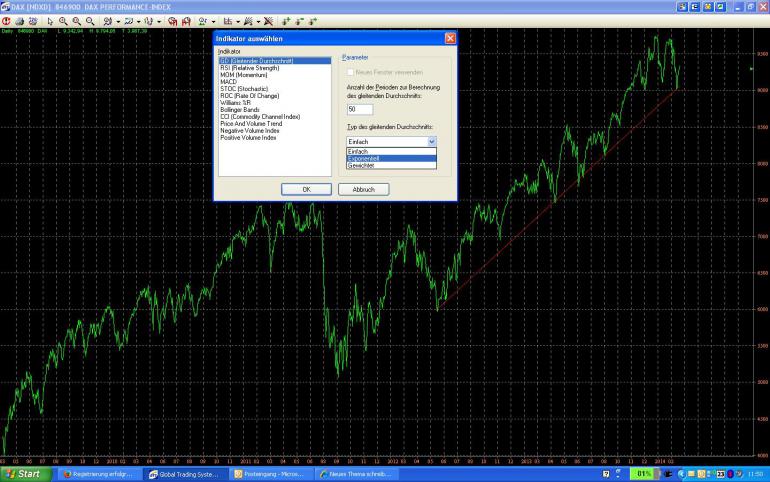
Task: Toggle 'Neues Fenster verwenden' checkbox
Action: tap(350, 72)
